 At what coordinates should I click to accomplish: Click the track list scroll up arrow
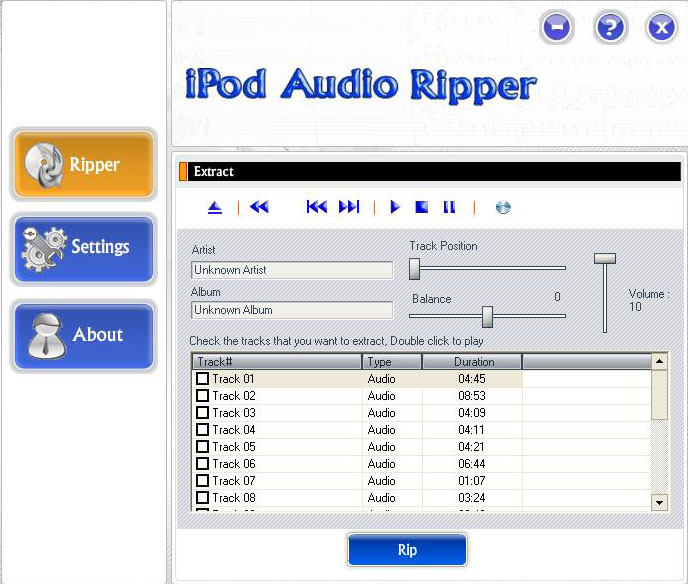[659, 362]
